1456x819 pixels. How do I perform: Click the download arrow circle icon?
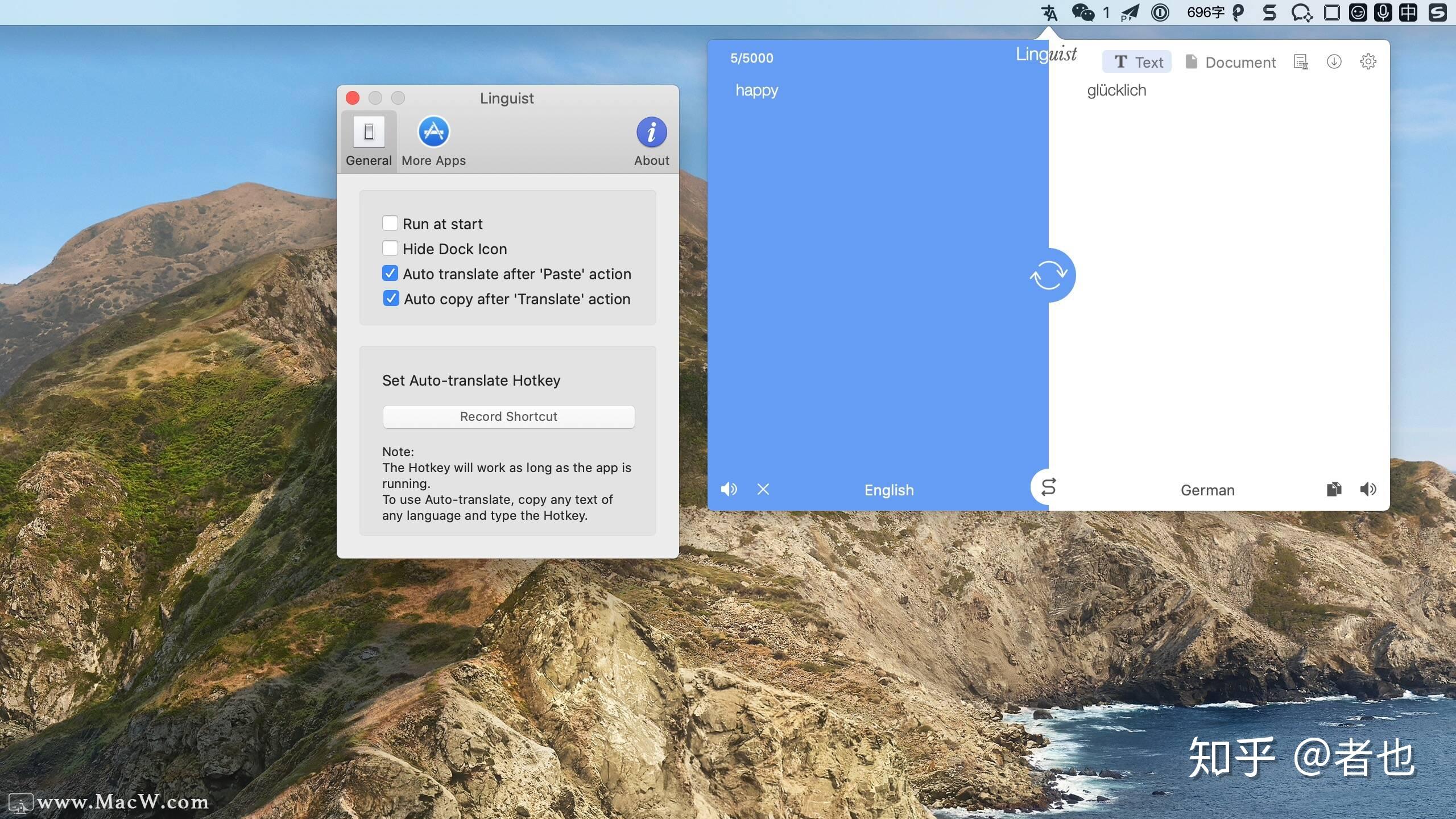click(1334, 61)
